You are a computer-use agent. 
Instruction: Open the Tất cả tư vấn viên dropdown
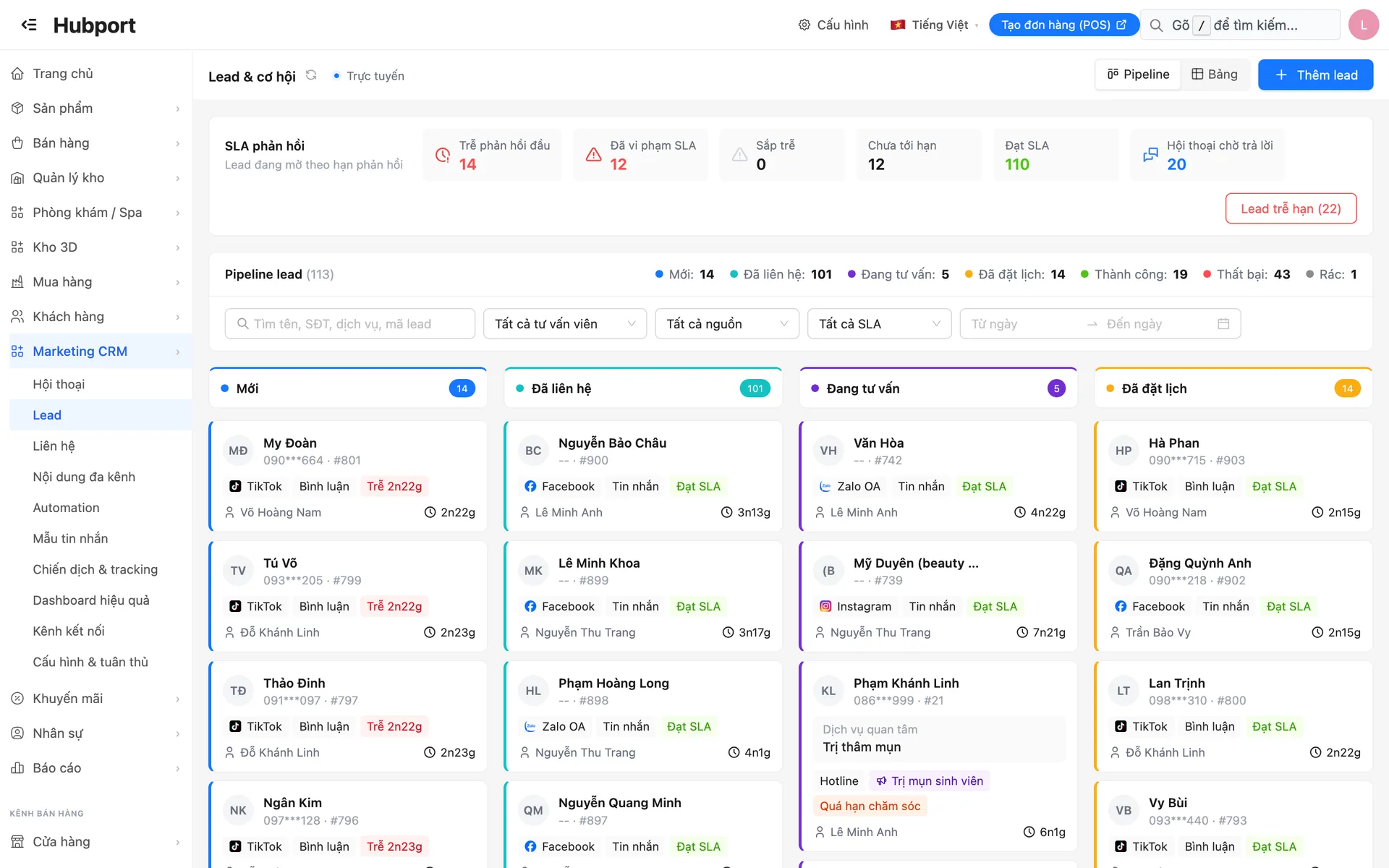tap(565, 323)
